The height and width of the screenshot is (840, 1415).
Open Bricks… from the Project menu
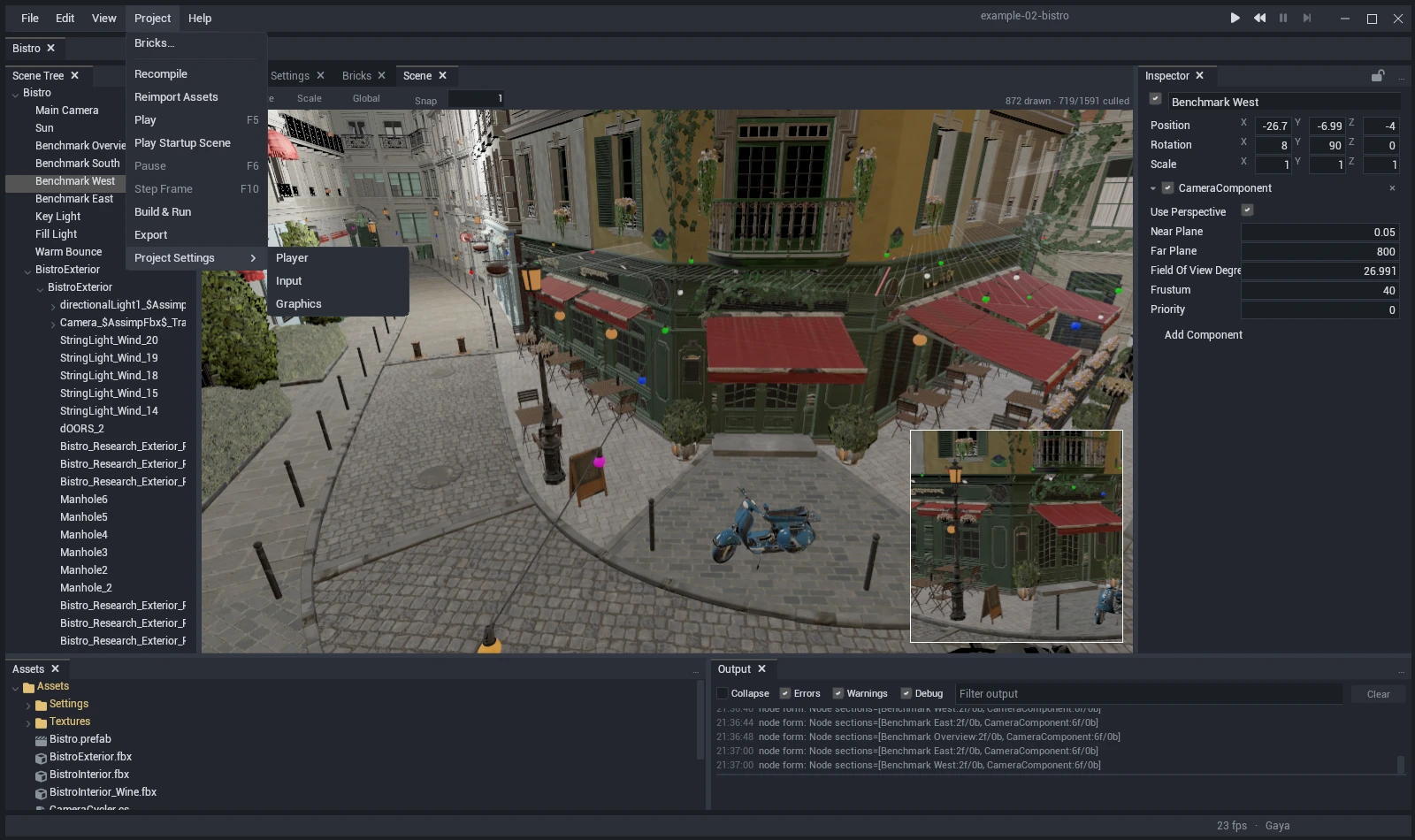[x=196, y=43]
